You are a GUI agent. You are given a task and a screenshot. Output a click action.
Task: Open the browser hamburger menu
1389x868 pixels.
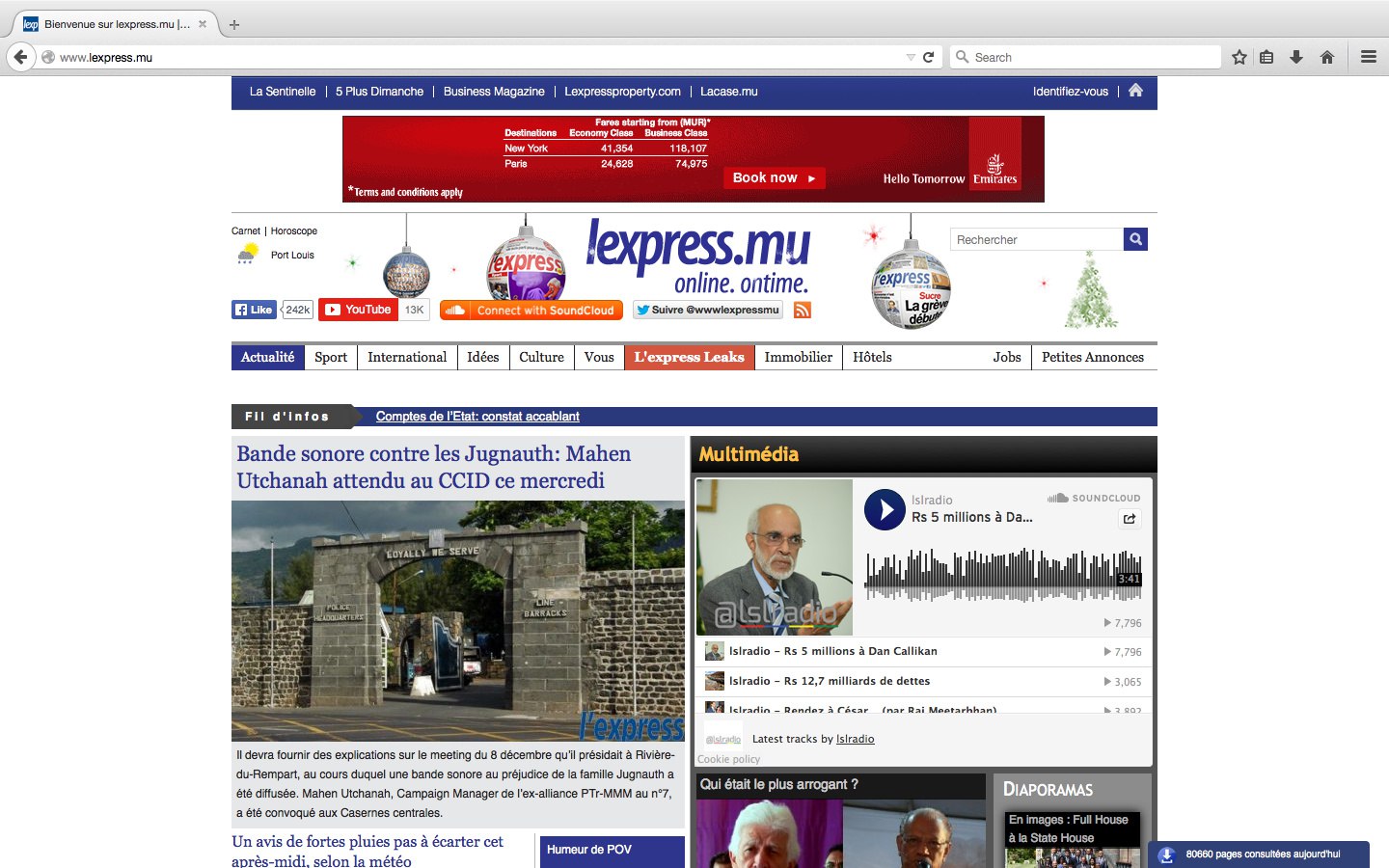pos(1369,57)
